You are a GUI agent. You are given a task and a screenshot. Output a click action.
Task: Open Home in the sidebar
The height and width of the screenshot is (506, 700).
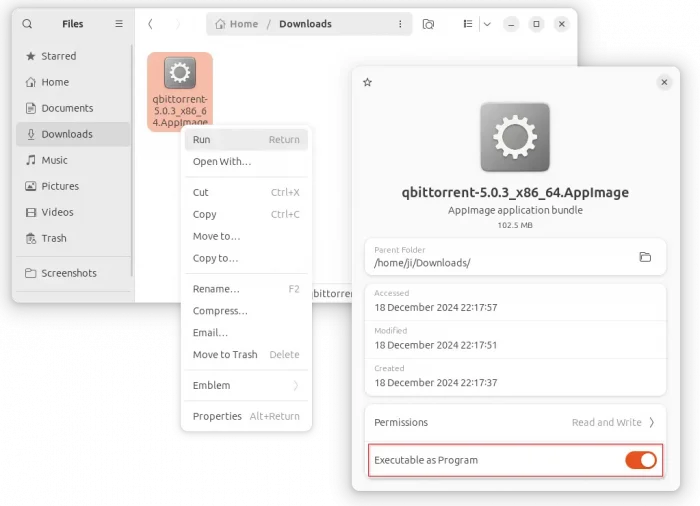pos(73,82)
